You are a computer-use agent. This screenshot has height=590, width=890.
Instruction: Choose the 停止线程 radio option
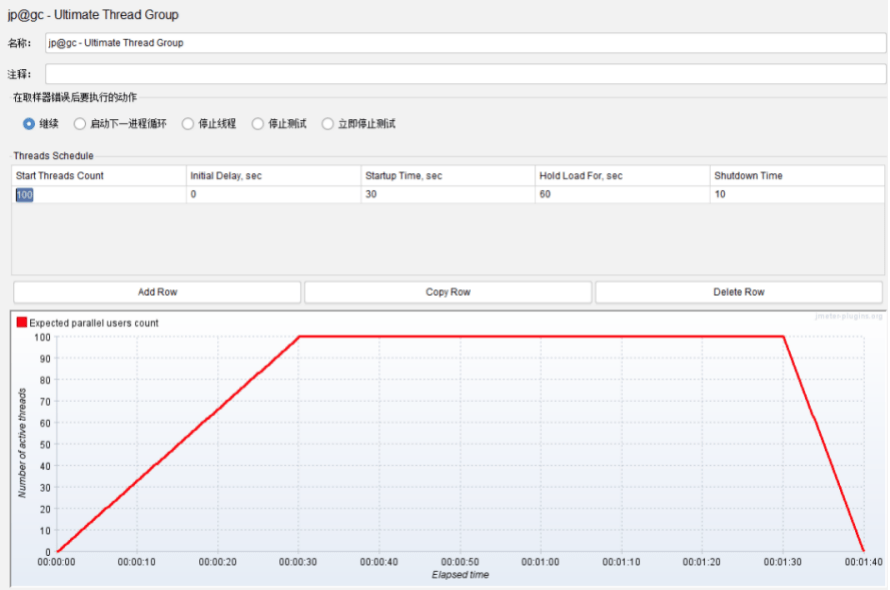188,124
